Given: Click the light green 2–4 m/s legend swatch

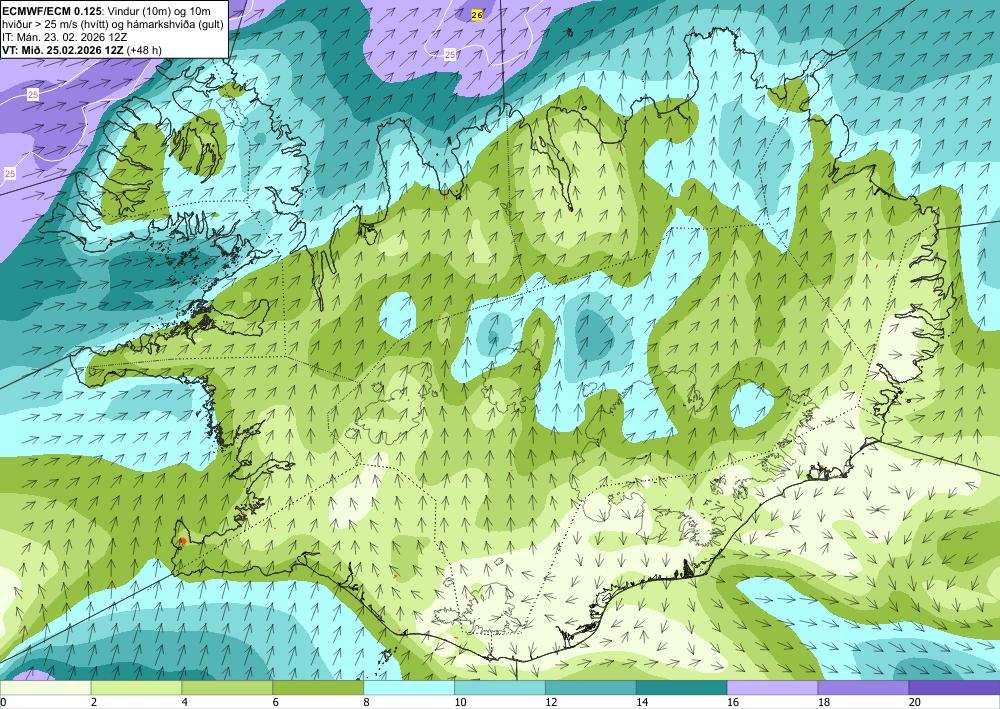Looking at the screenshot, I should [136, 688].
